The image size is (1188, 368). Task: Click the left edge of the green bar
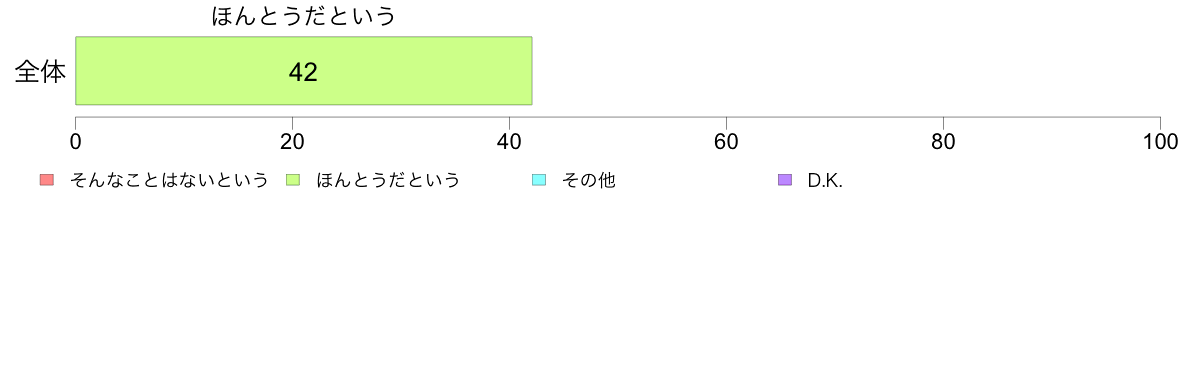(x=77, y=70)
